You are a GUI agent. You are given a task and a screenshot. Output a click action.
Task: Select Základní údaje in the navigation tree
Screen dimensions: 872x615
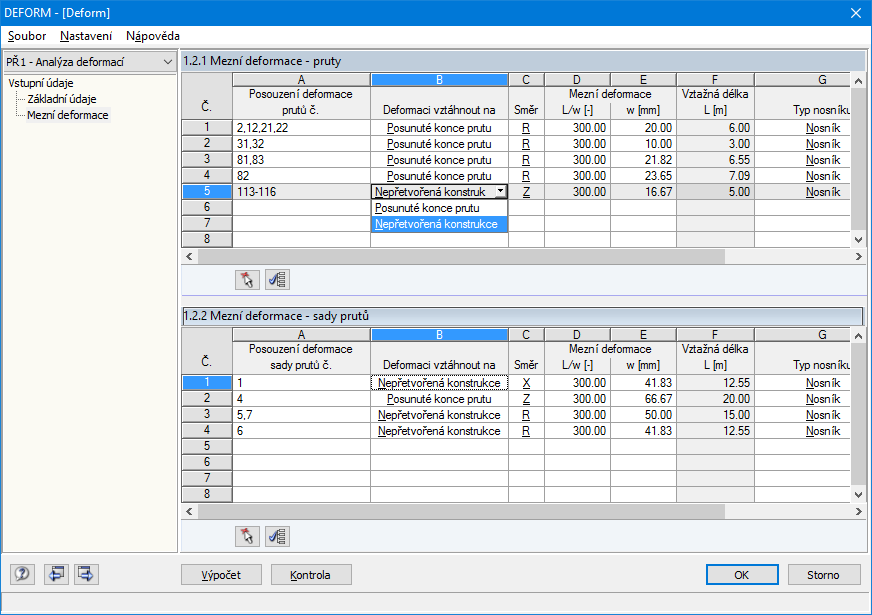(60, 98)
